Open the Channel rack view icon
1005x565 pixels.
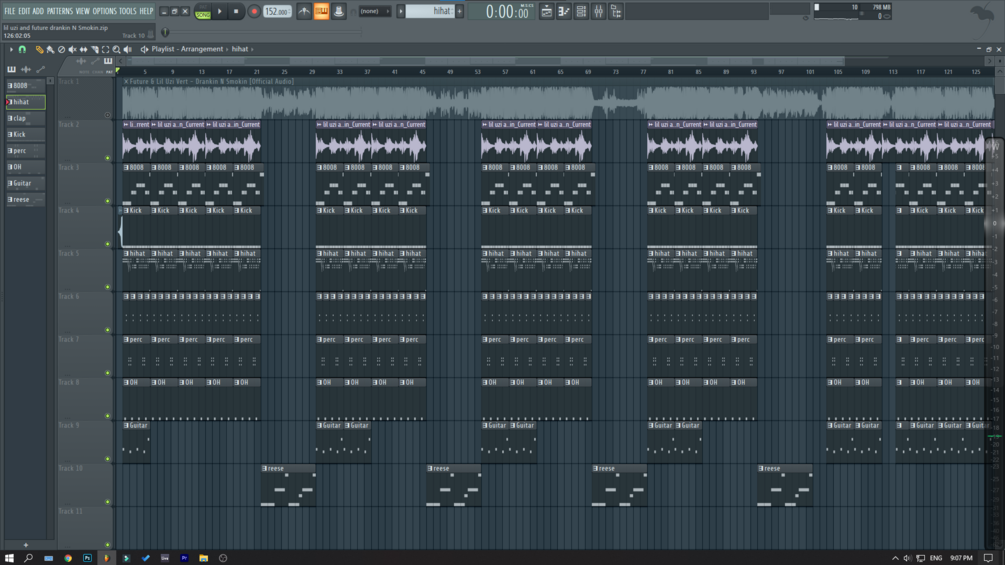[581, 11]
